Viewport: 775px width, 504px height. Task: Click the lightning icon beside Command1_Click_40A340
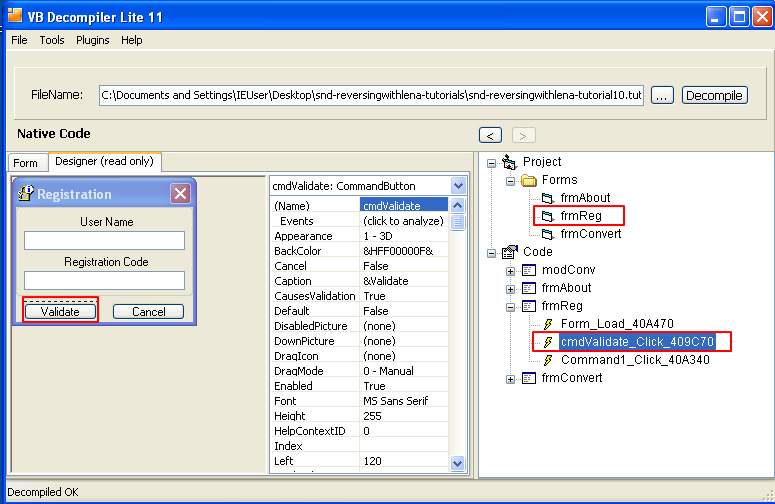(x=548, y=360)
